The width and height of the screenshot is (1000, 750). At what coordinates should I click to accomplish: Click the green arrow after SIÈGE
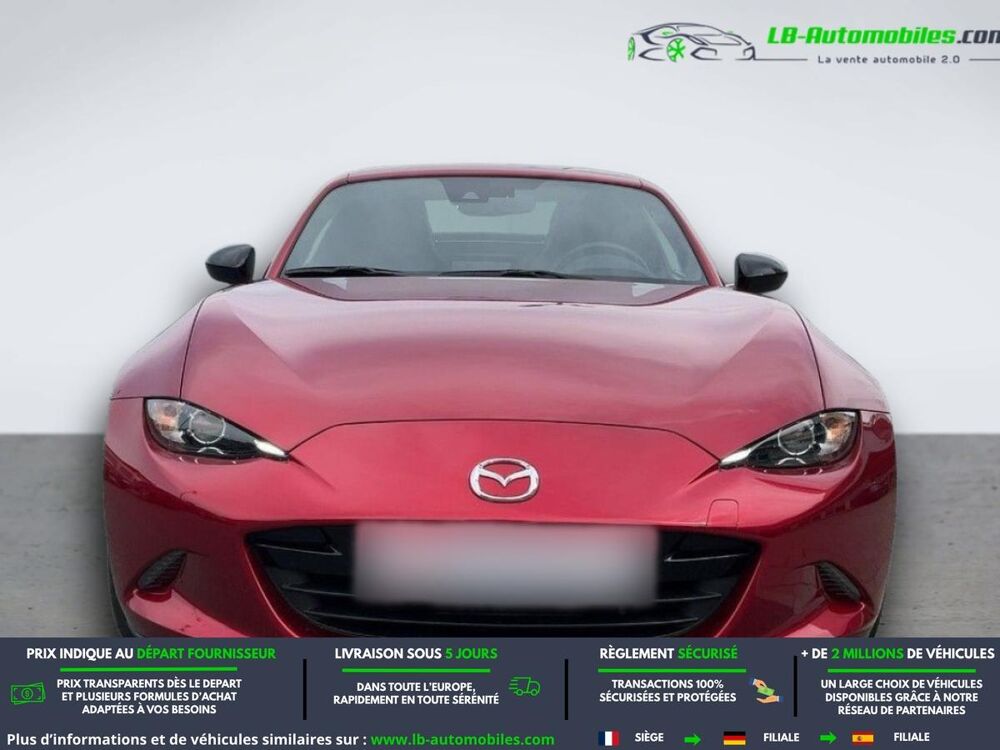click(692, 739)
